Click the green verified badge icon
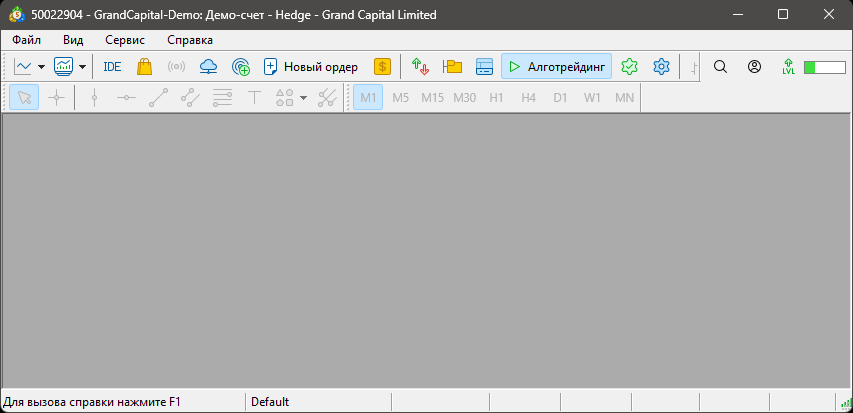853x413 pixels. point(629,67)
